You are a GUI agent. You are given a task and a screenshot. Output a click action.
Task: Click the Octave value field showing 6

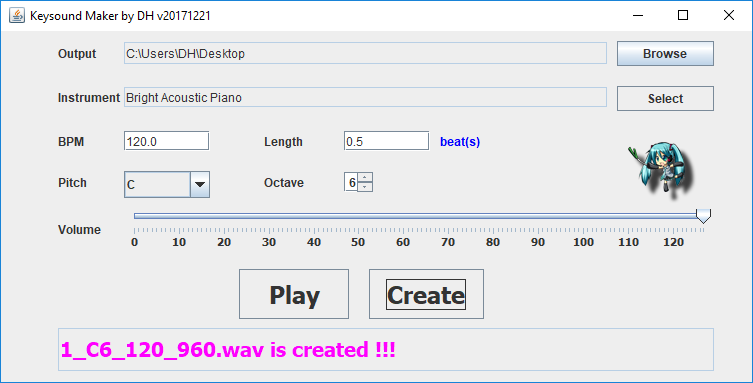351,182
